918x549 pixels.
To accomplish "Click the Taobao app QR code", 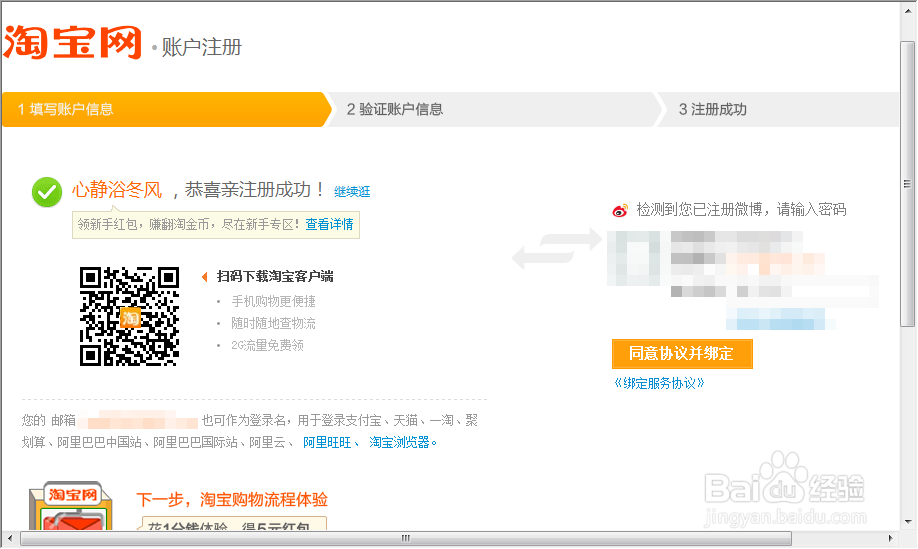I will click(129, 317).
